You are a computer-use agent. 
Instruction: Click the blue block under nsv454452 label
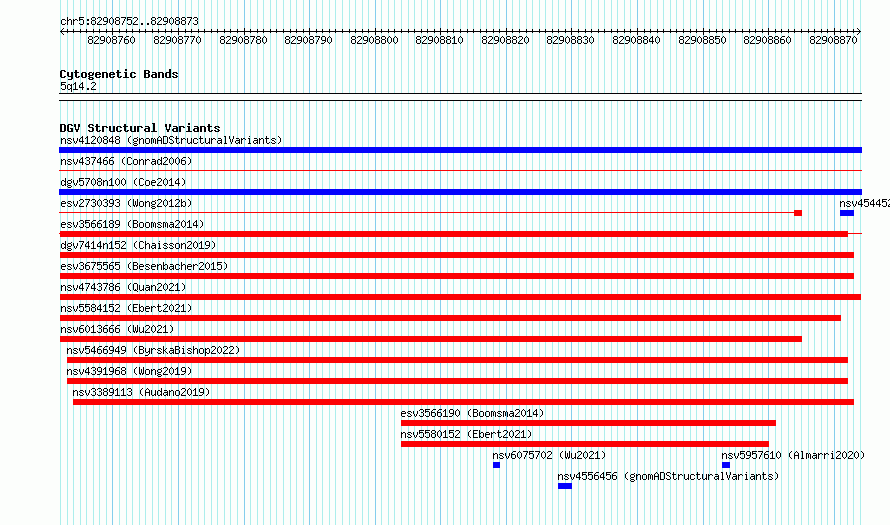click(x=847, y=213)
